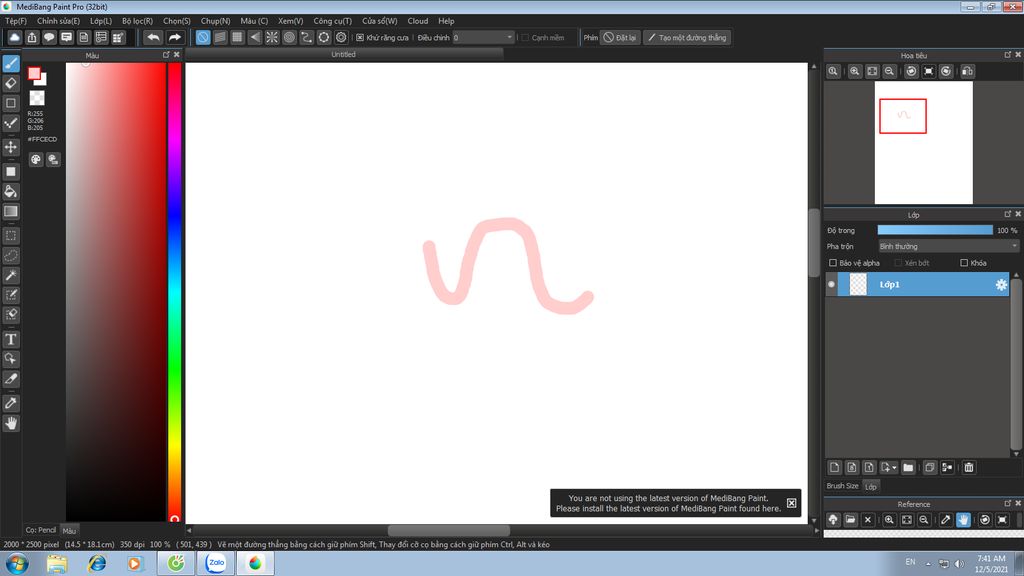The image size is (1024, 576).
Task: Click the navigator canvas thumbnail
Action: click(923, 142)
